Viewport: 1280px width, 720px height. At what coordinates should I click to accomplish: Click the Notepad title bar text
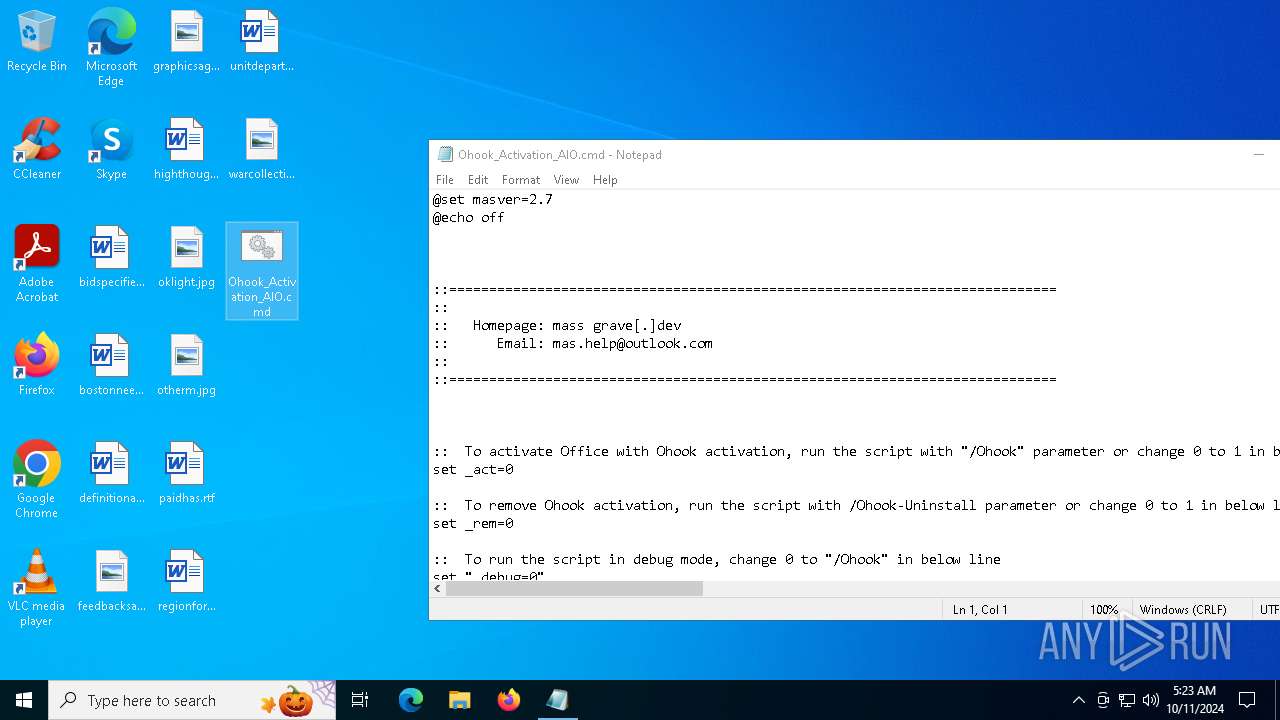560,154
